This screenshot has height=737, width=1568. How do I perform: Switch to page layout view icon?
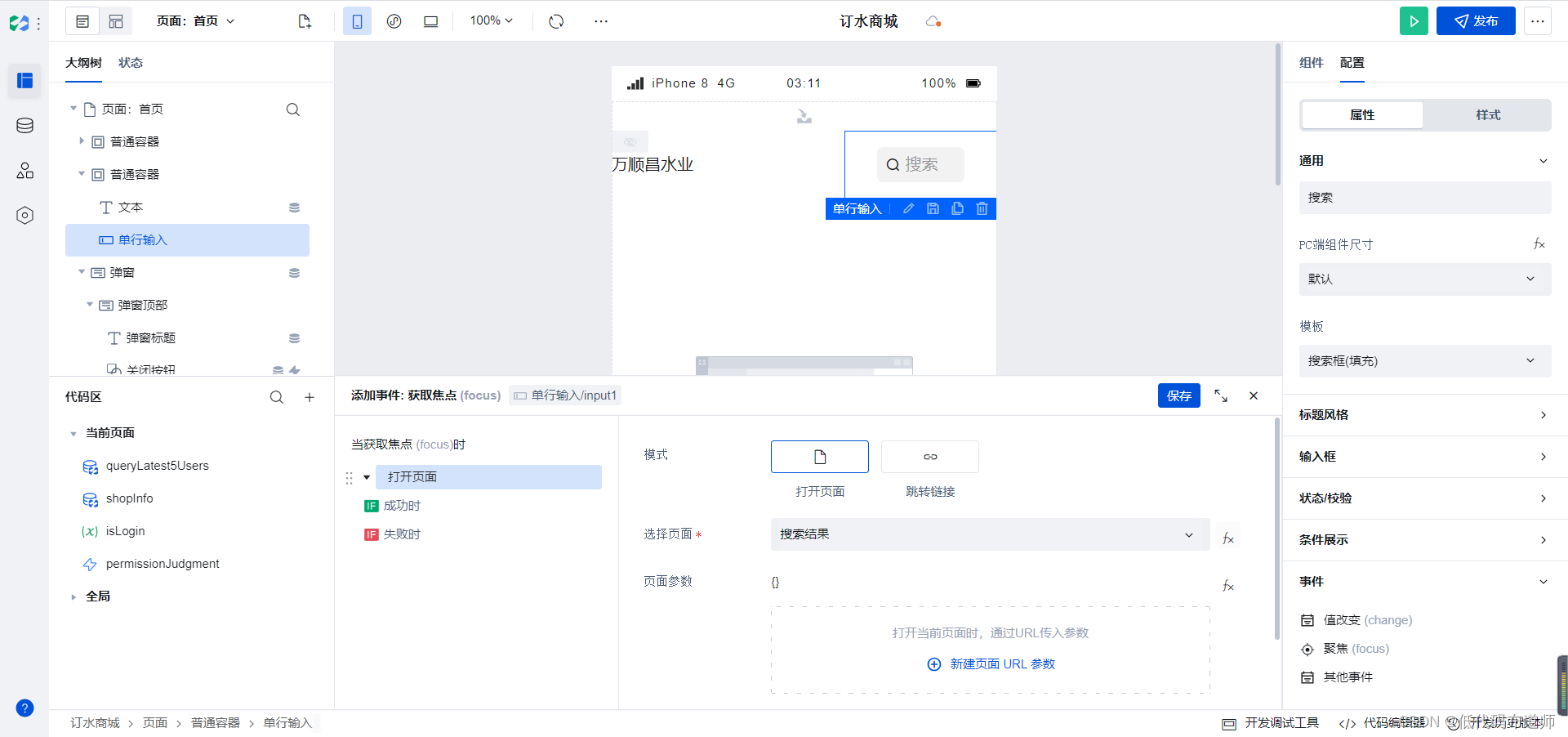click(x=82, y=21)
